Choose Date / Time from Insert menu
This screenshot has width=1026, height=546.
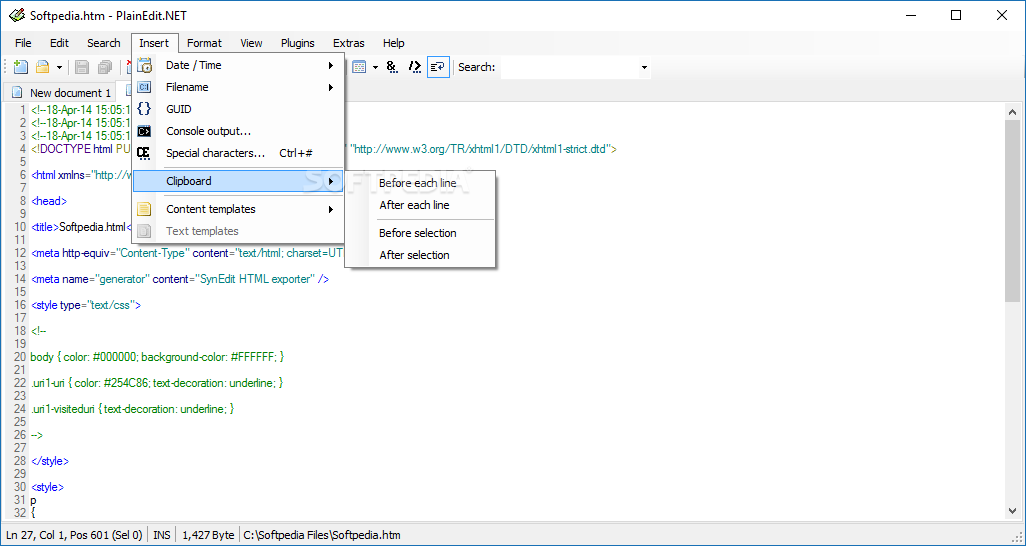pyautogui.click(x=238, y=65)
